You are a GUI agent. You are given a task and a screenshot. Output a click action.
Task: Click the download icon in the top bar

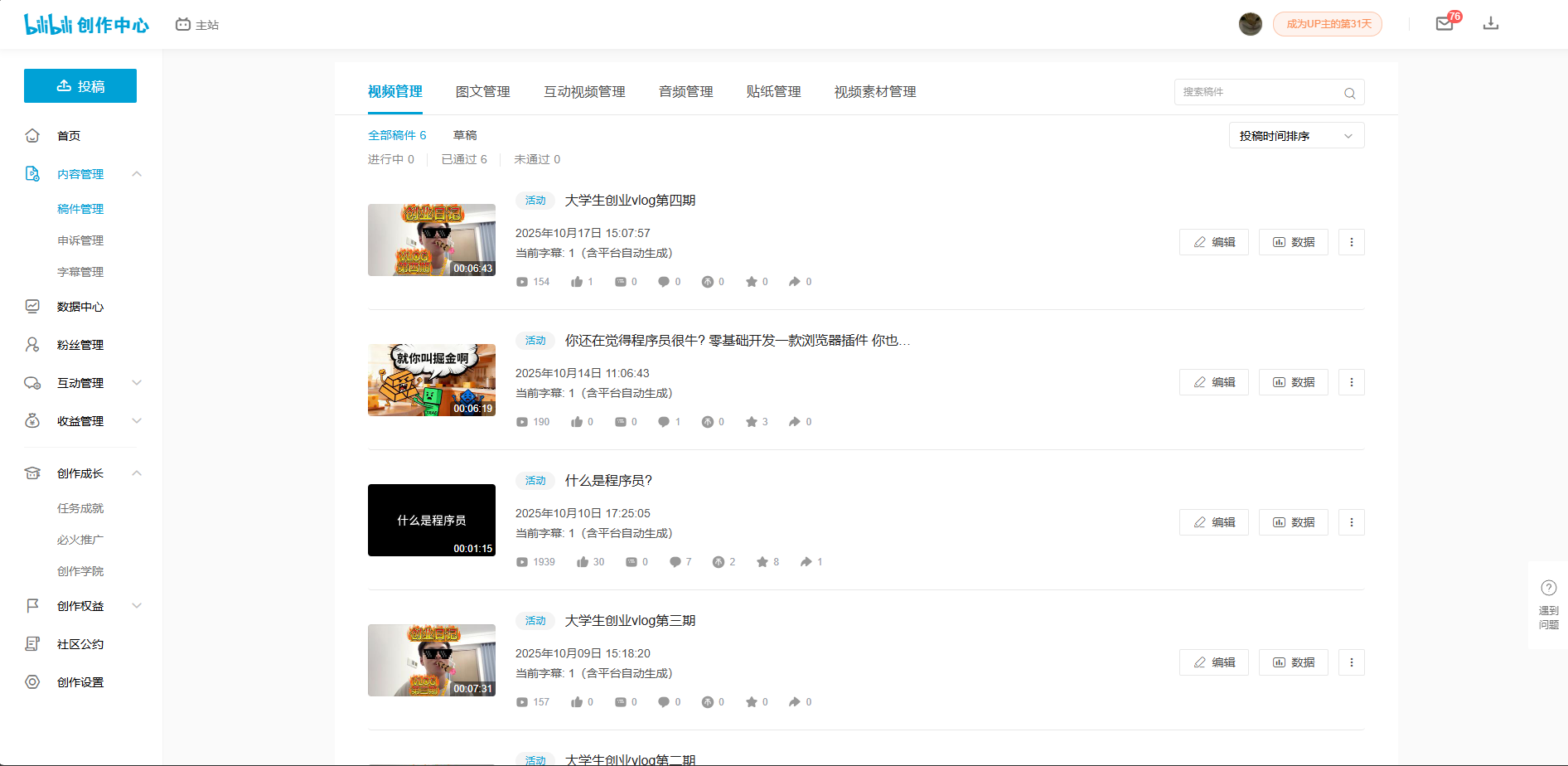click(x=1491, y=23)
